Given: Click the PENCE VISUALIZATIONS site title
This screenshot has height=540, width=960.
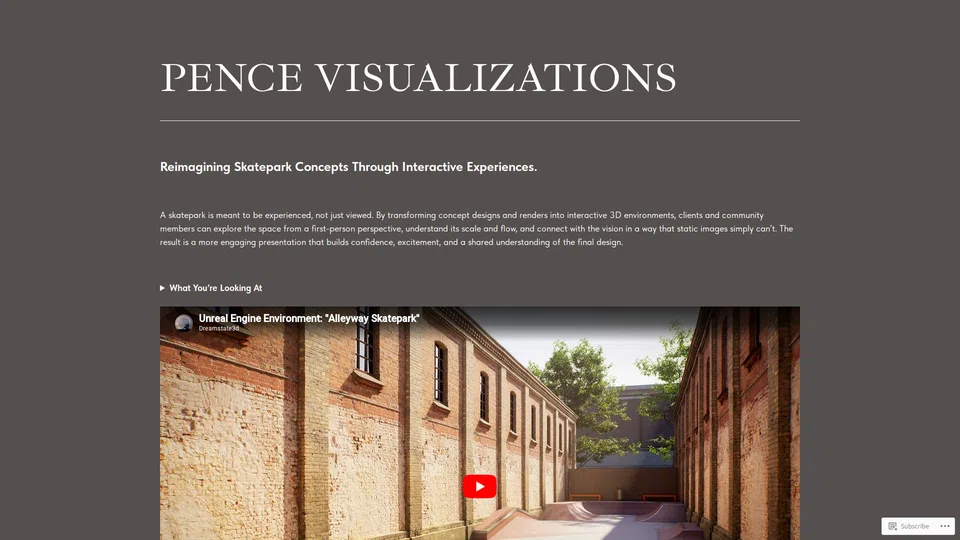Looking at the screenshot, I should coord(418,78).
